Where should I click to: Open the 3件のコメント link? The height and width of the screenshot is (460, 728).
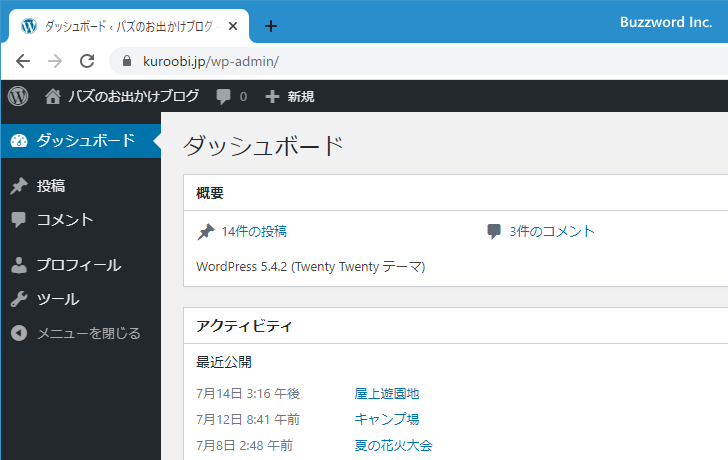click(x=551, y=231)
